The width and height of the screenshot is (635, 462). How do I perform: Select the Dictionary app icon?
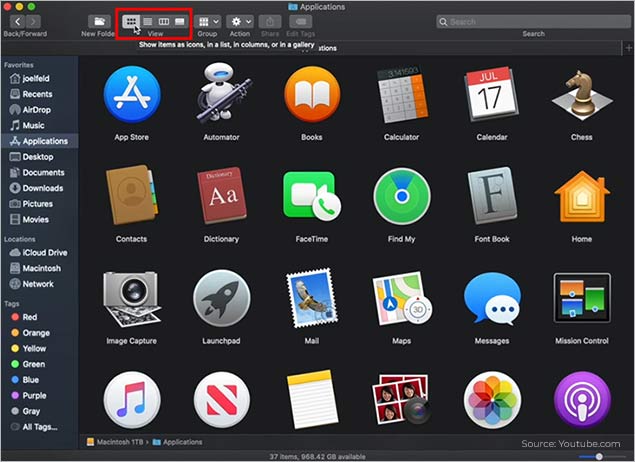pyautogui.click(x=222, y=195)
